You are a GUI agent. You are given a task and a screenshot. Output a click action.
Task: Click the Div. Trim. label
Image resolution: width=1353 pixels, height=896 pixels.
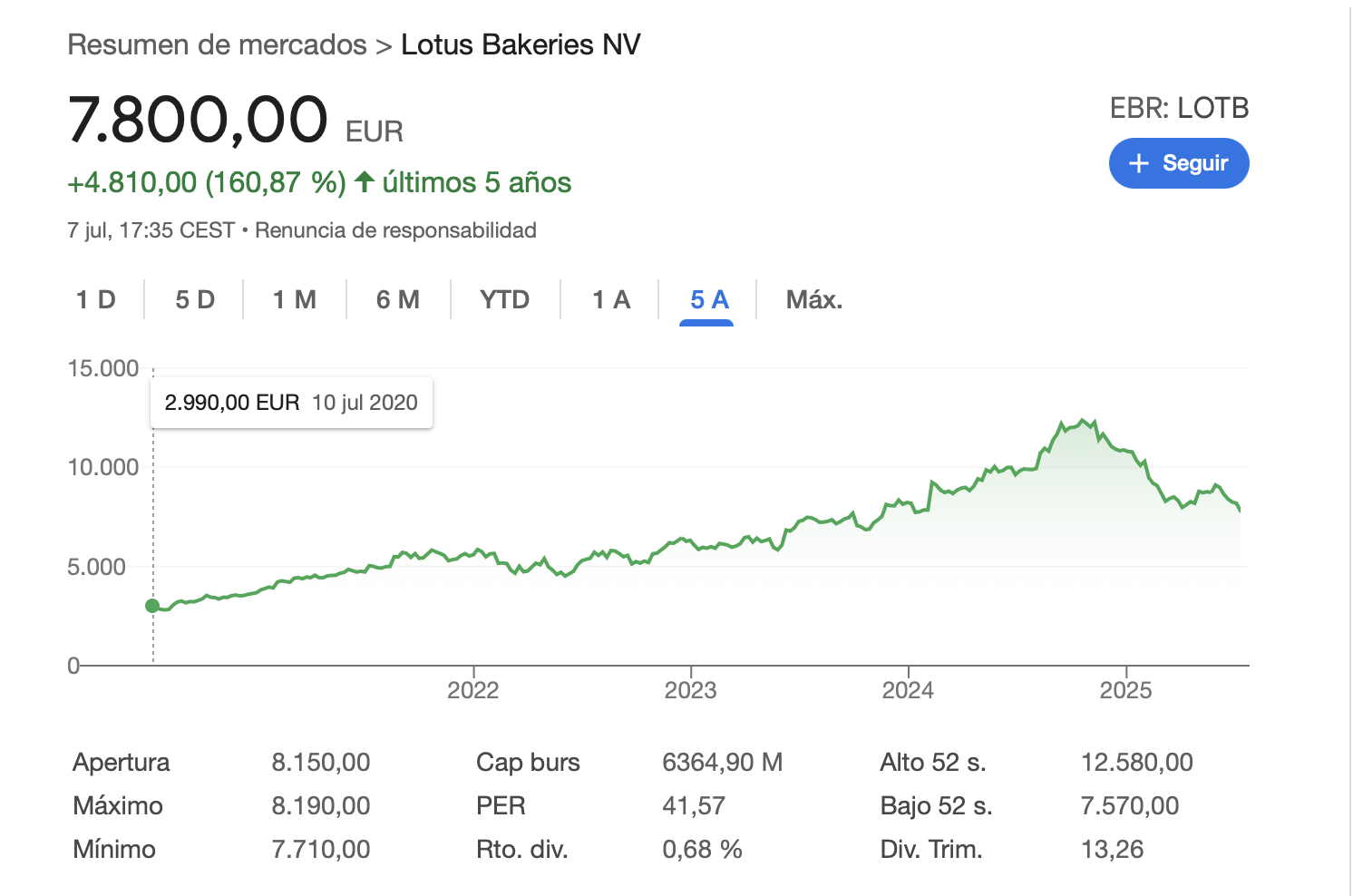coord(931,849)
